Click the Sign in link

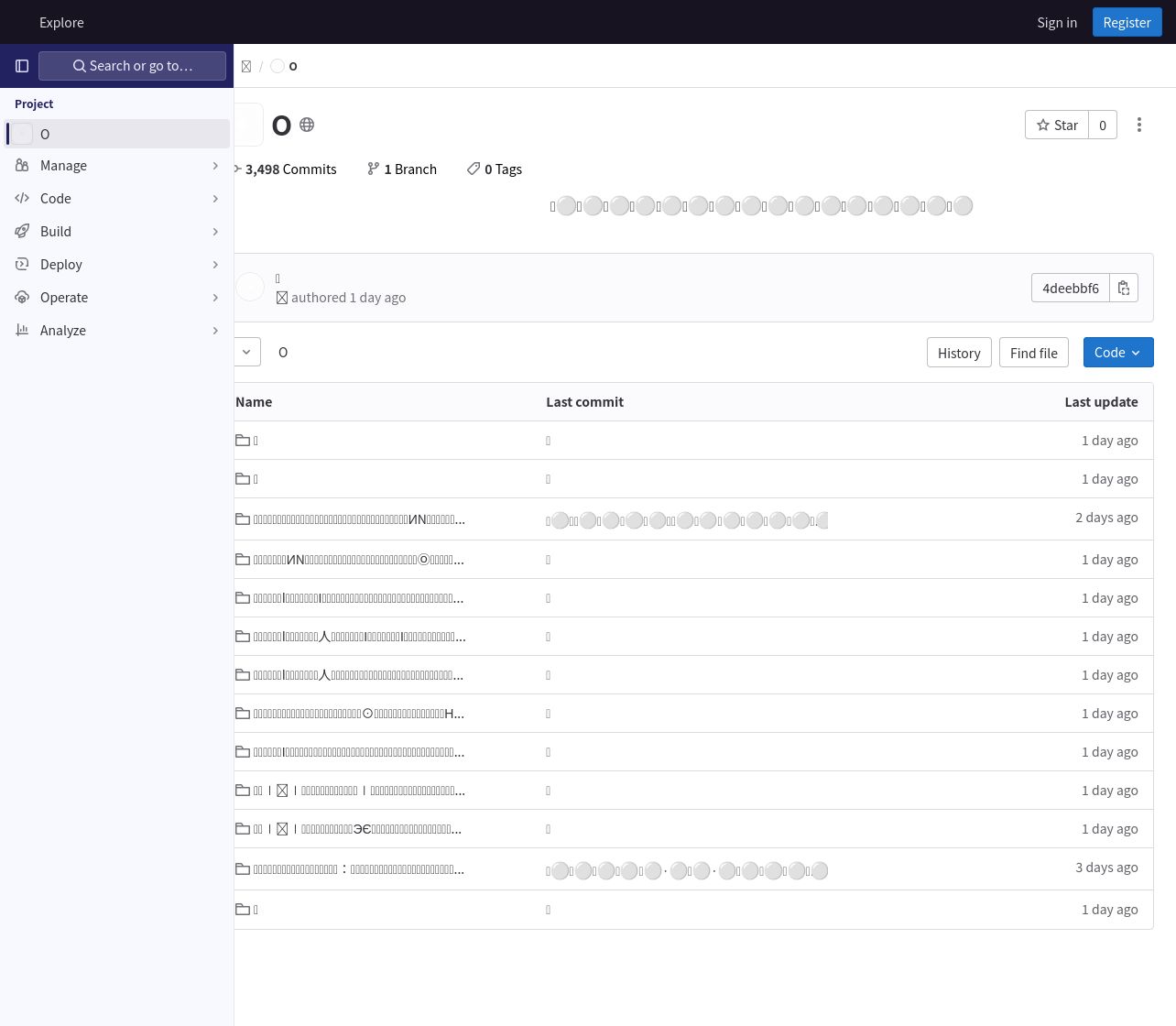[x=1057, y=22]
